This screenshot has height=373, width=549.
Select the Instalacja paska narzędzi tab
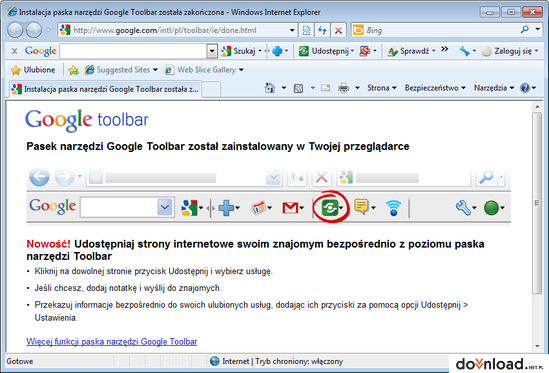click(x=105, y=89)
